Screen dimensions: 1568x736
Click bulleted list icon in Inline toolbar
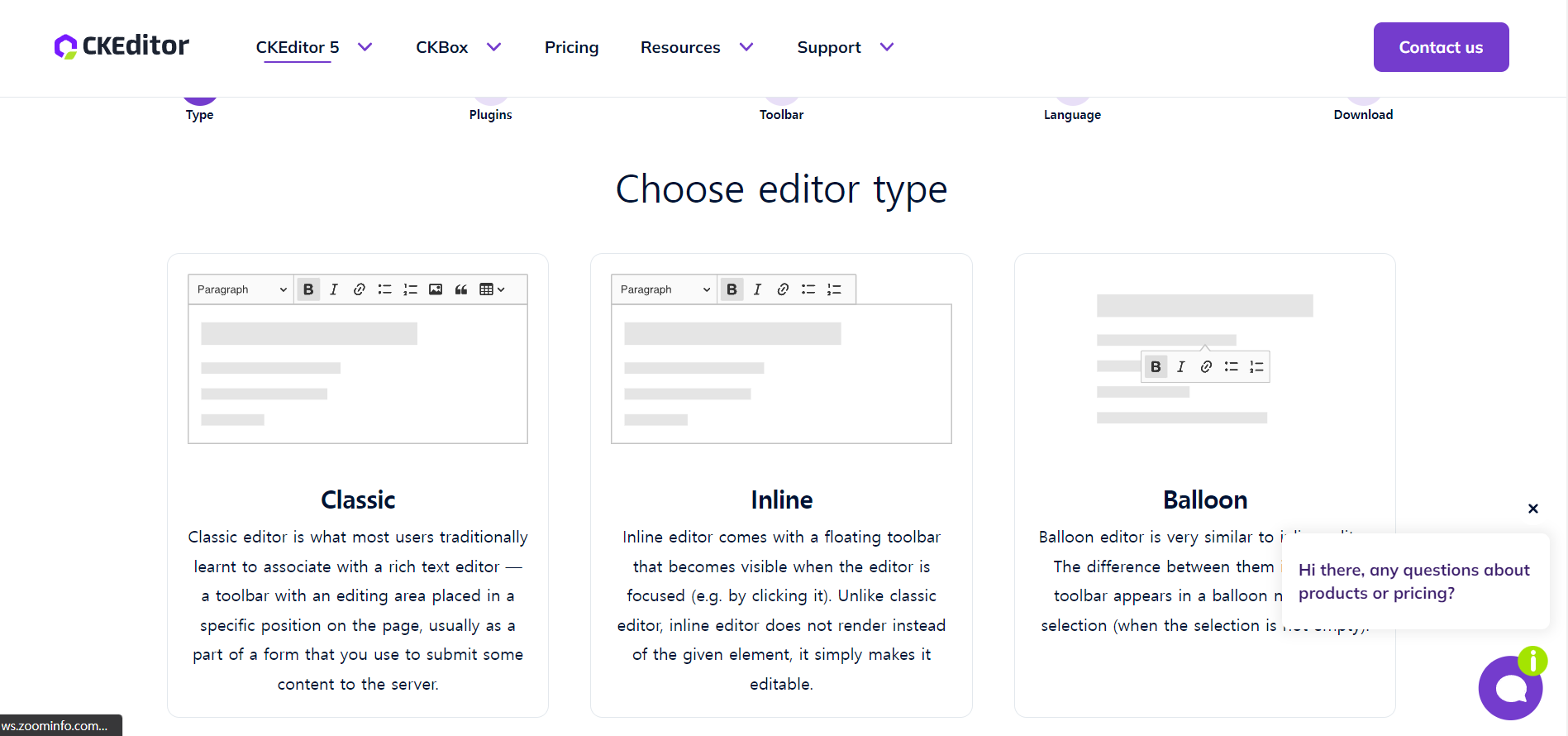click(808, 289)
